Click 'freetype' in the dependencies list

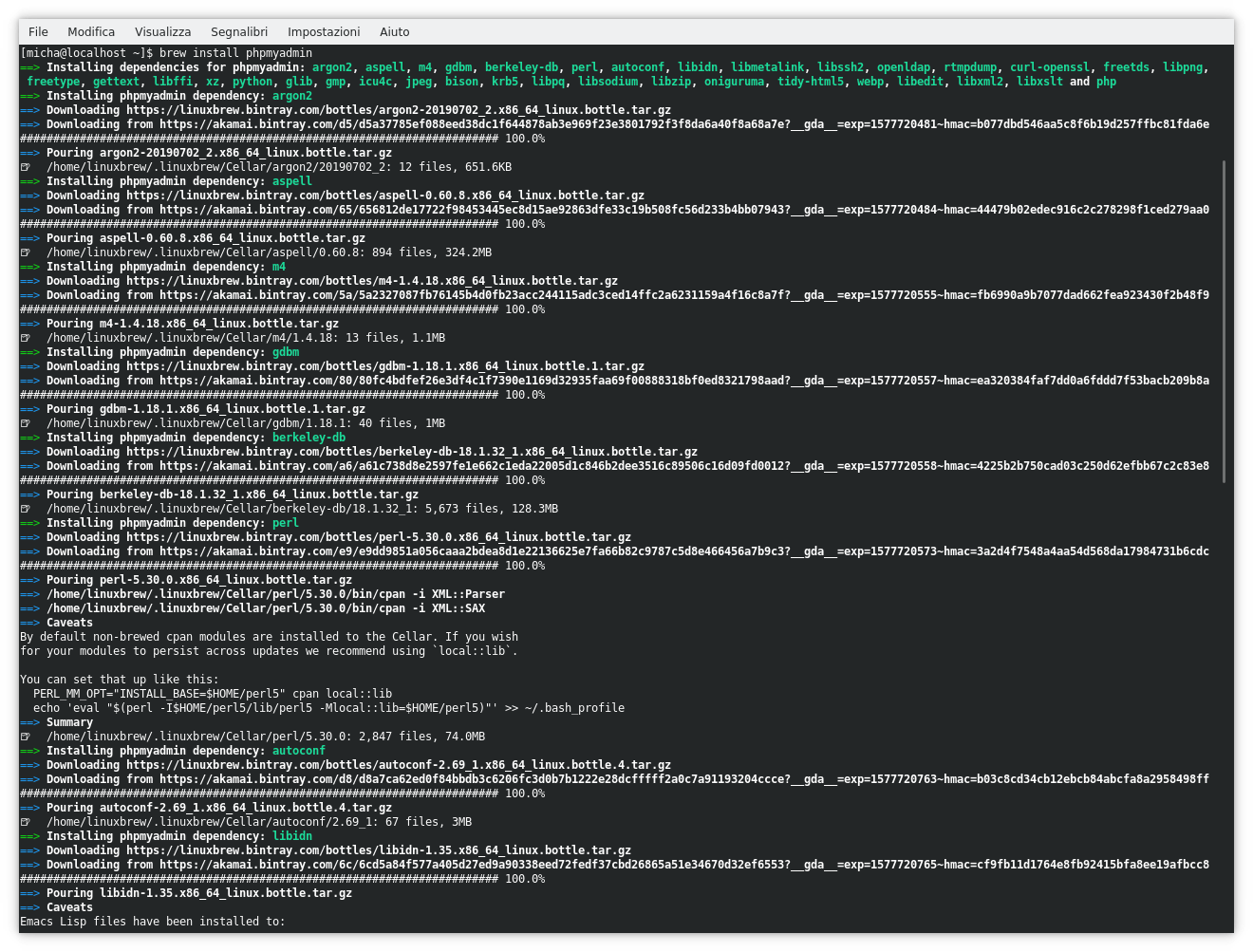click(53, 82)
